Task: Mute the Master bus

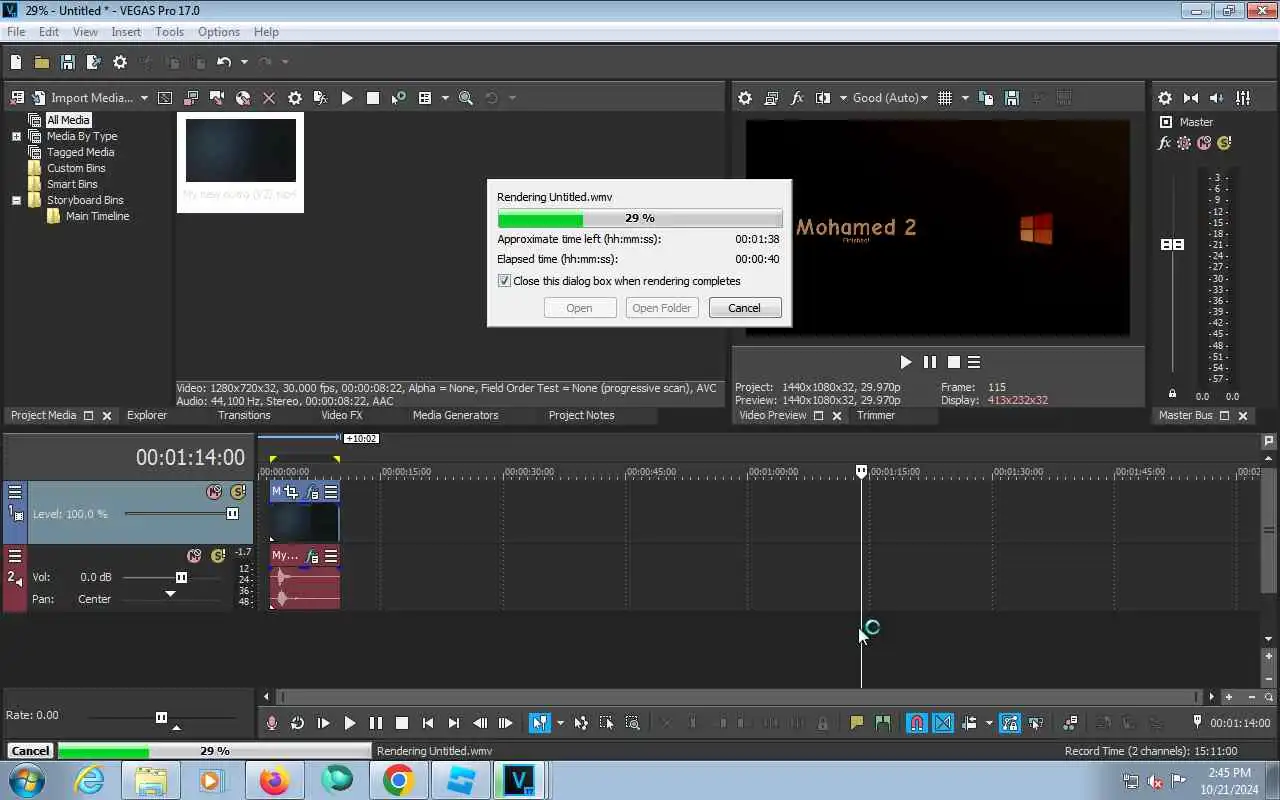Action: tap(1204, 143)
